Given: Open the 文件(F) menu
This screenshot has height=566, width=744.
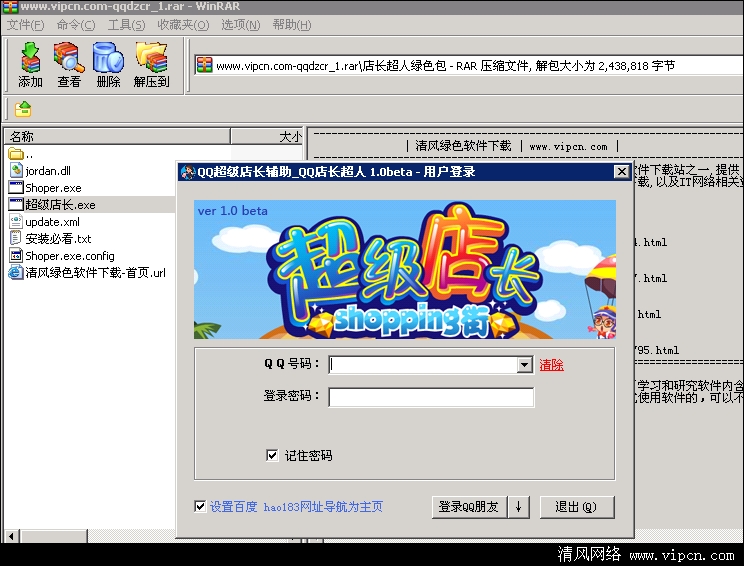Looking at the screenshot, I should click(26, 25).
